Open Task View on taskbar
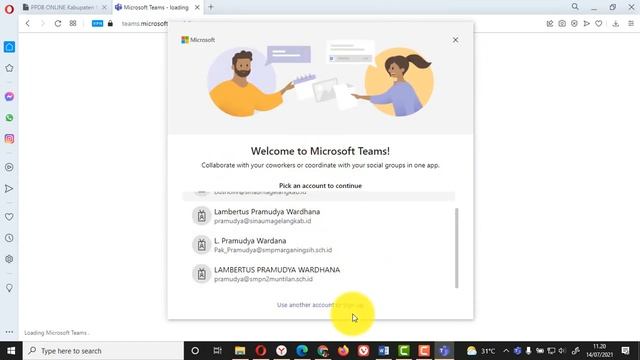 (x=217, y=351)
